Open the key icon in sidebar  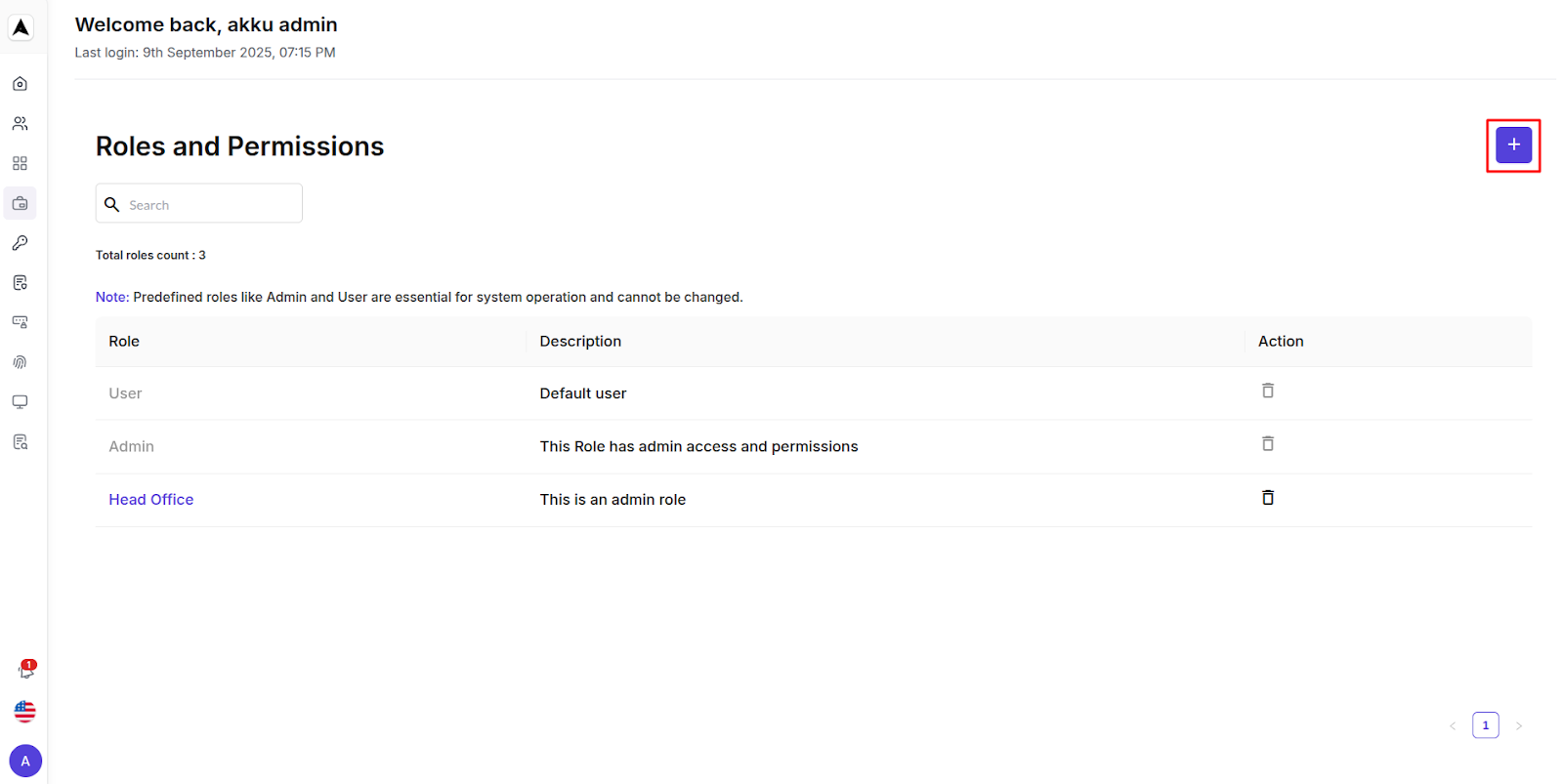point(20,243)
